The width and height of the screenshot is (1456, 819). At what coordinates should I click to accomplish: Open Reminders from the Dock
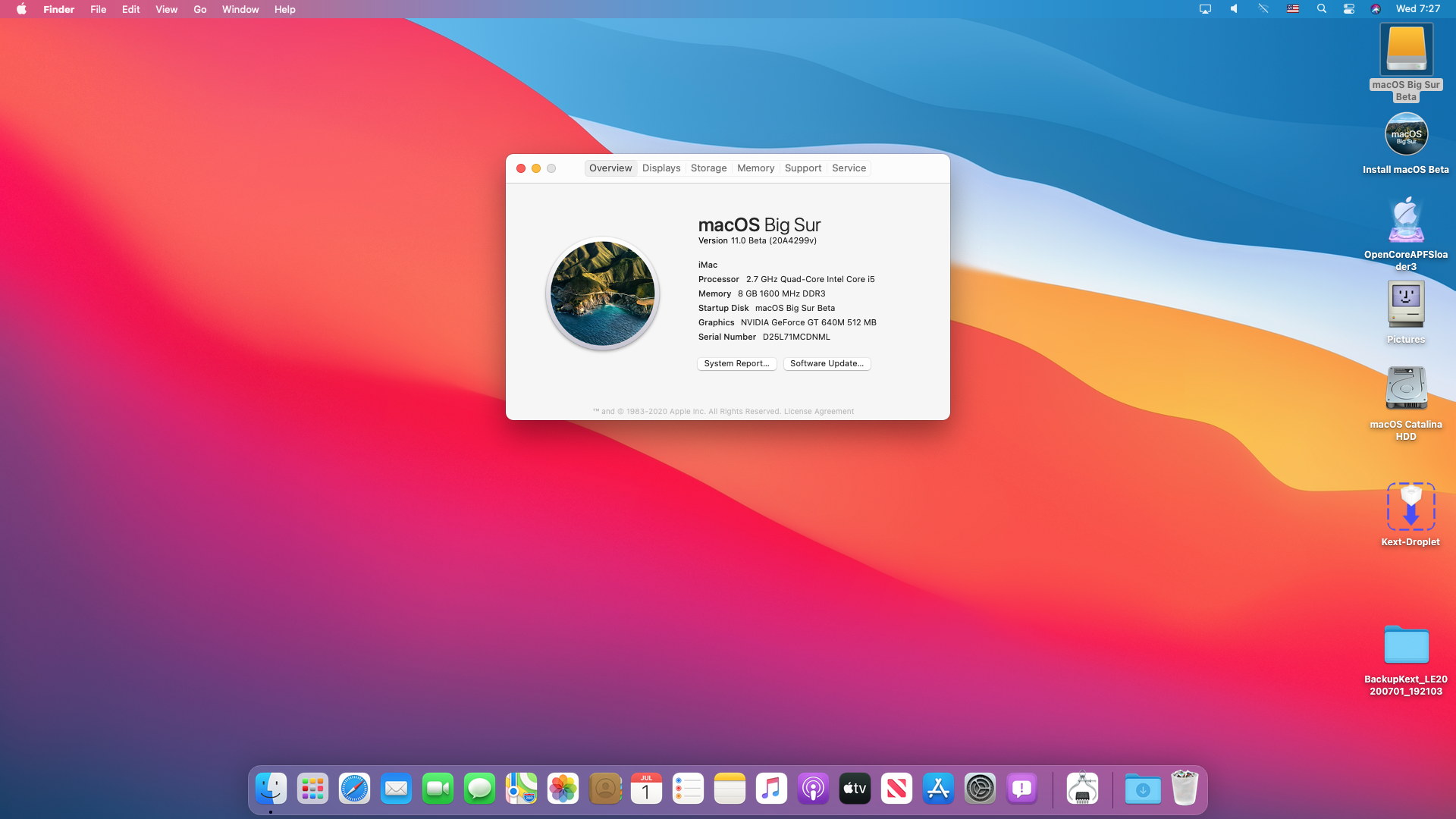688,789
